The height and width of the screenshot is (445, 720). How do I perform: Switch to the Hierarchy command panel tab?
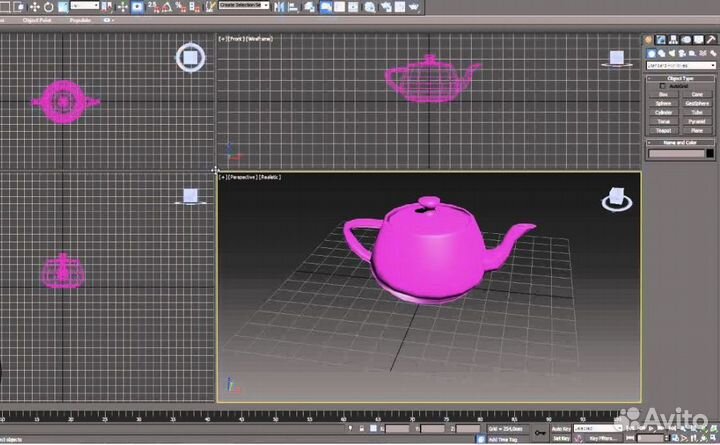click(673, 39)
